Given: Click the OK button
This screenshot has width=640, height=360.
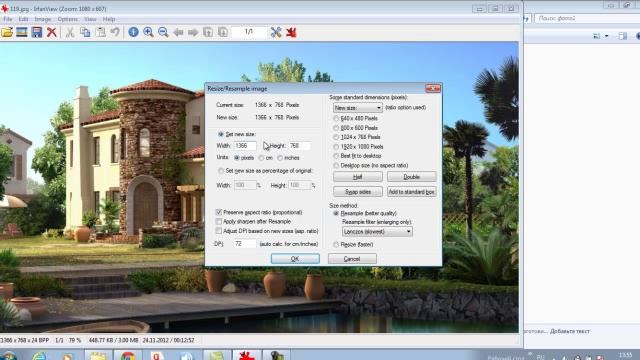Looking at the screenshot, I should click(295, 259).
